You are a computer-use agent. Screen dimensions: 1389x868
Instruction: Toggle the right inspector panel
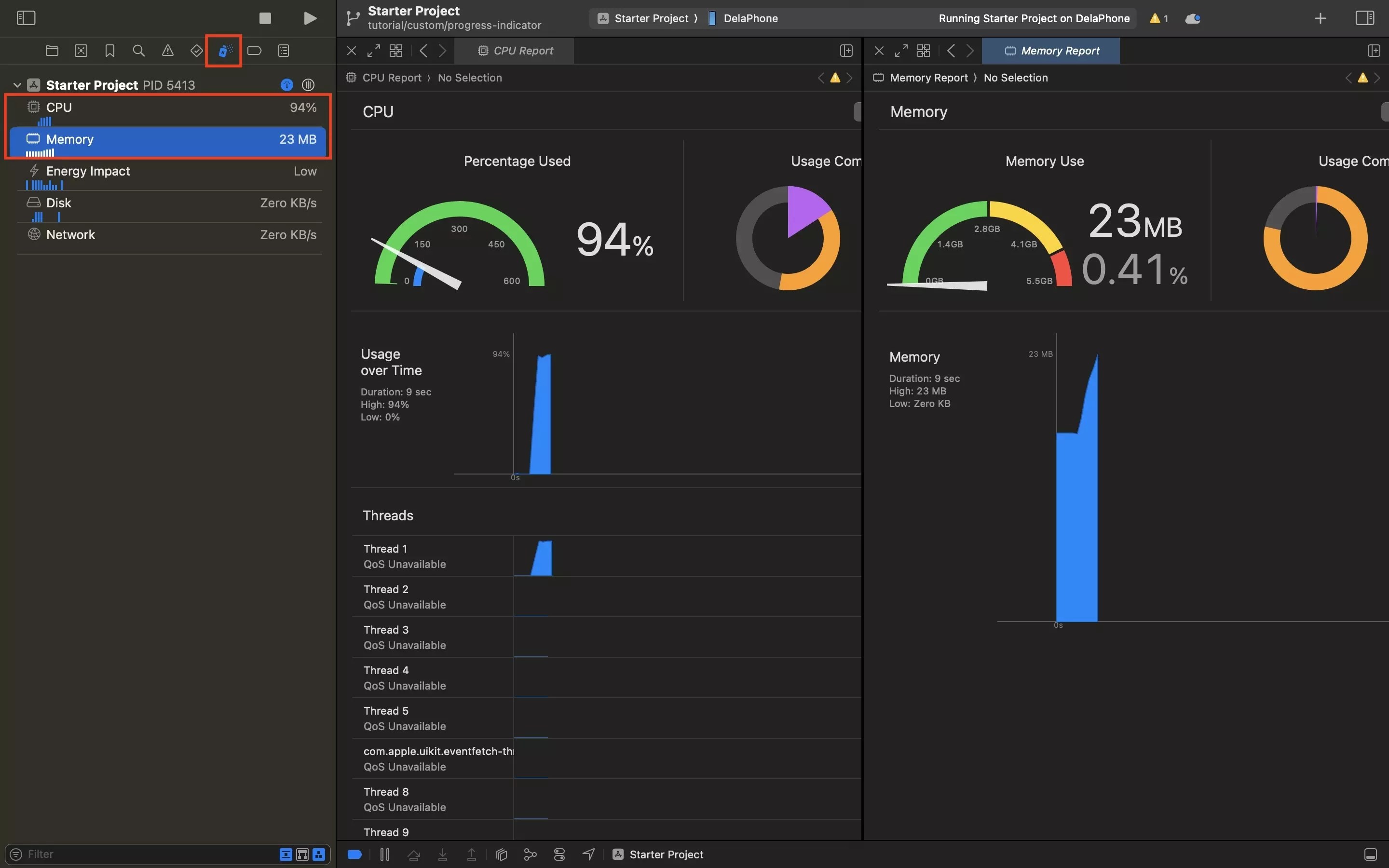(1364, 18)
